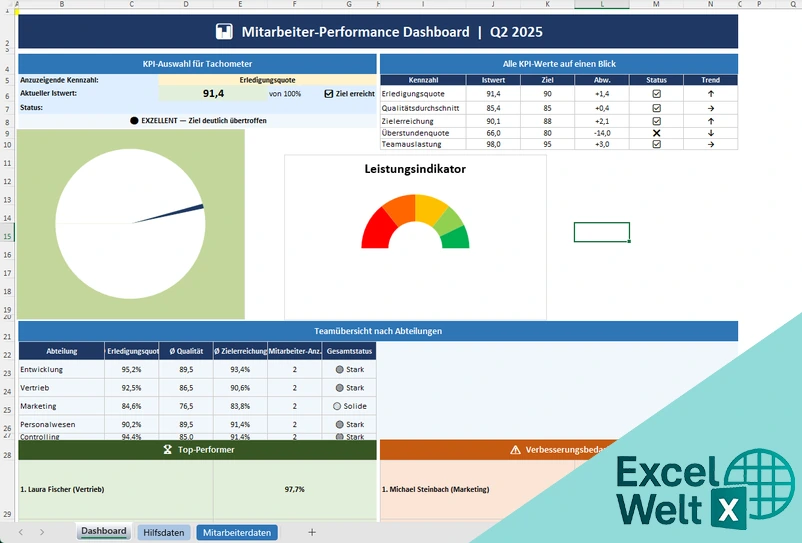The image size is (802, 543).
Task: Select the Personalwesen Zielerreichung 91,4%
Action: click(240, 424)
